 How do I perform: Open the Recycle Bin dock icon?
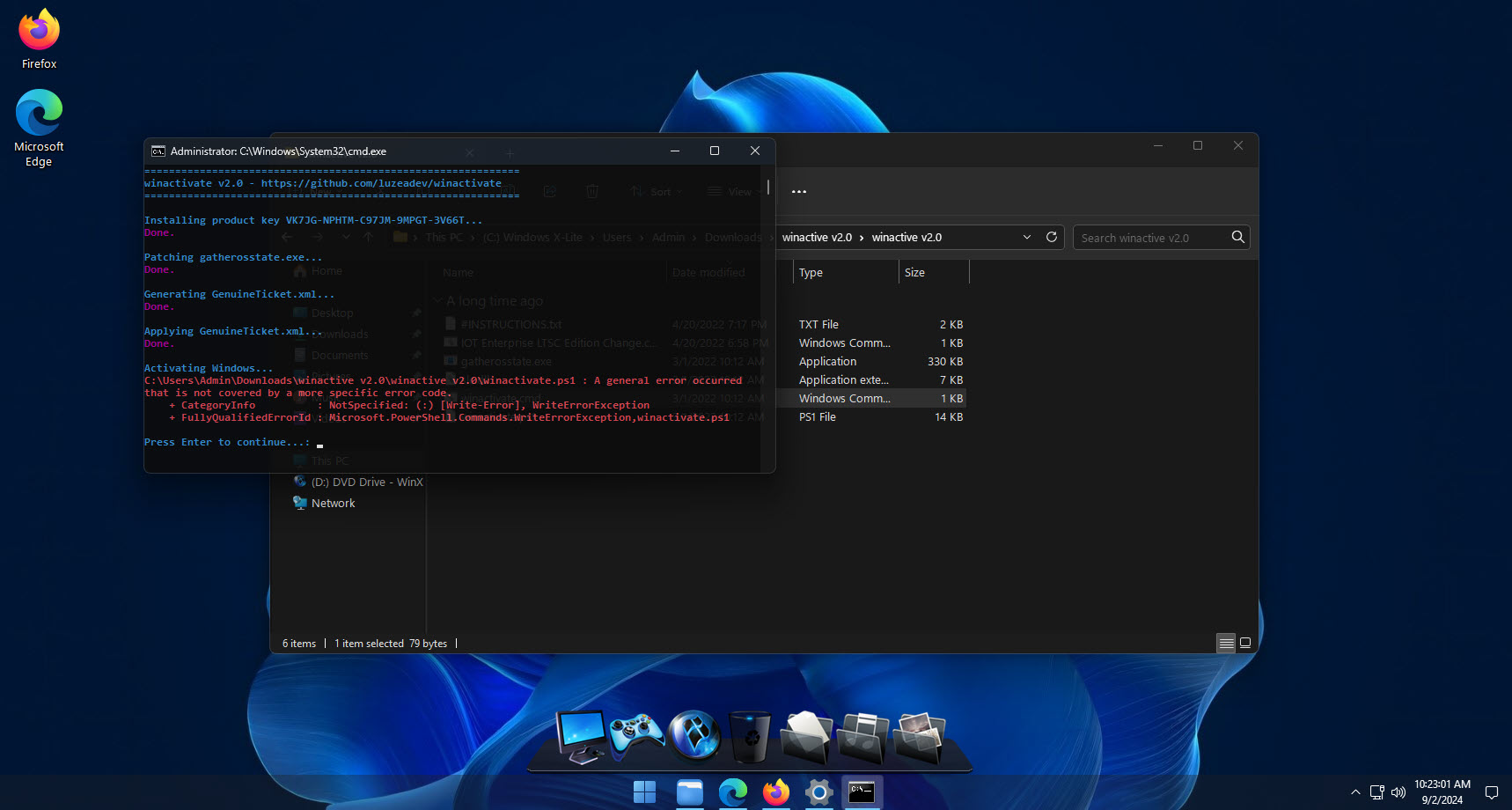tap(751, 736)
